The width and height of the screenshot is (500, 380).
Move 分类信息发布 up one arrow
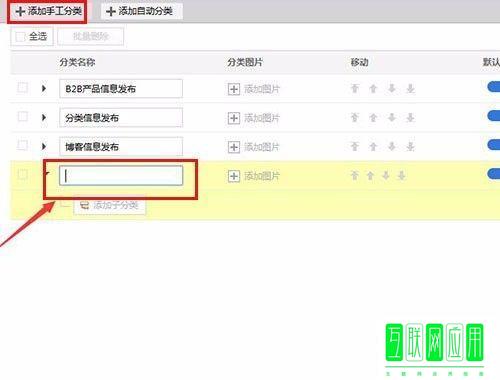(373, 117)
